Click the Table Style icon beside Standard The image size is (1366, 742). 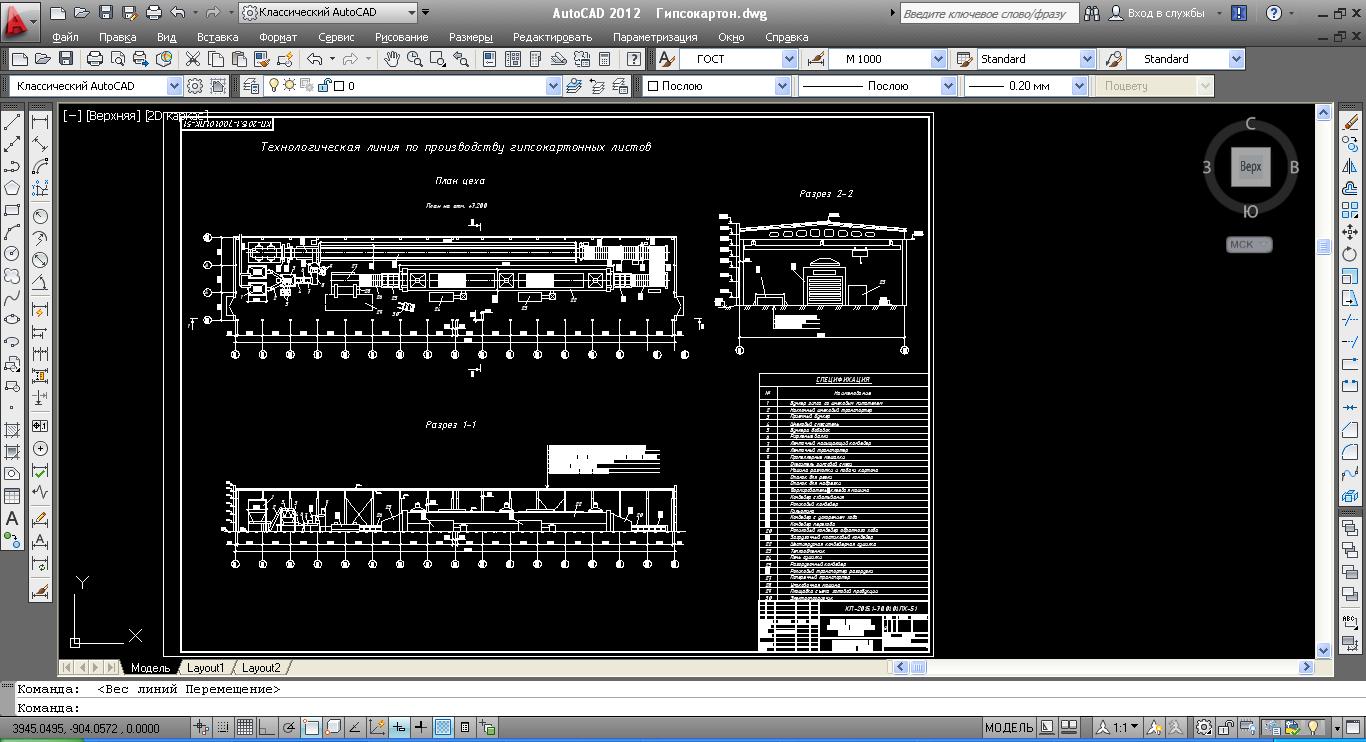pyautogui.click(x=964, y=59)
